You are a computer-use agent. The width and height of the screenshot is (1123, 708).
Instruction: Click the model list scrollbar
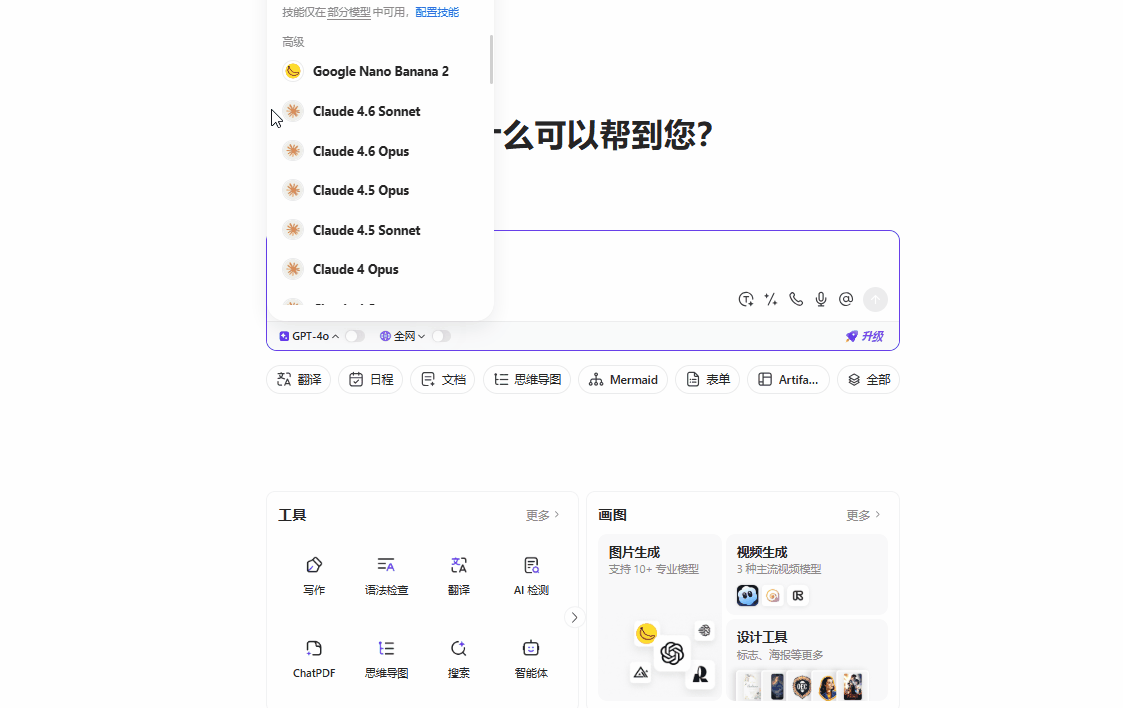[x=491, y=59]
